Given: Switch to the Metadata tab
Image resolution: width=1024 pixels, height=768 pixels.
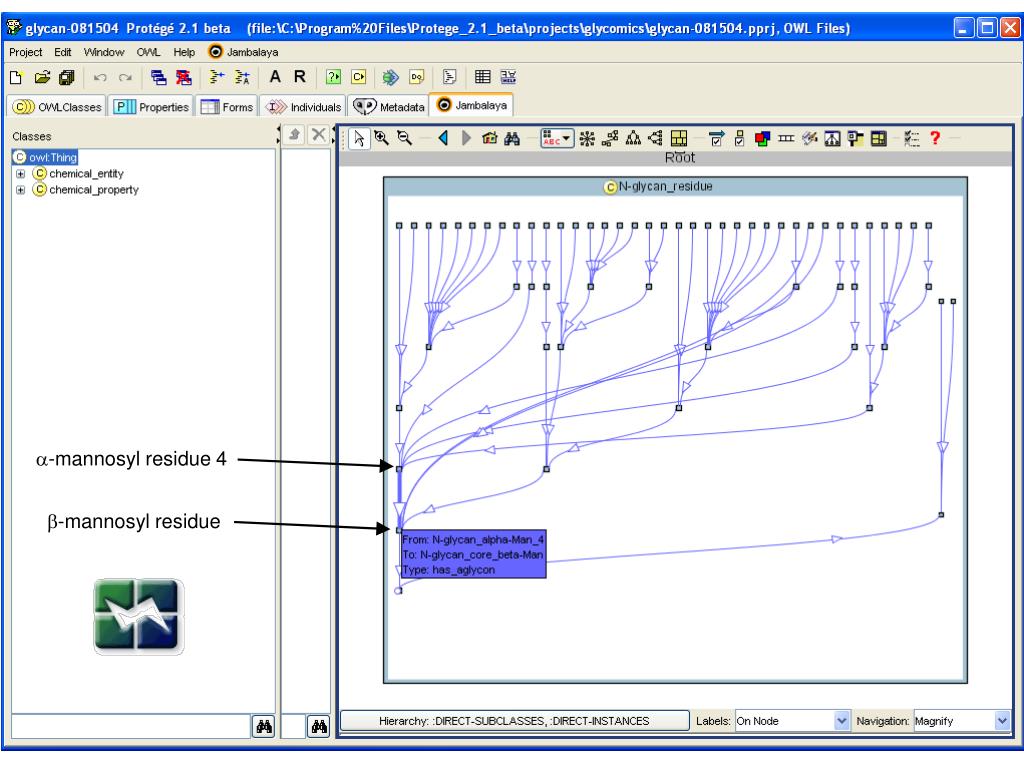Looking at the screenshot, I should [x=389, y=106].
